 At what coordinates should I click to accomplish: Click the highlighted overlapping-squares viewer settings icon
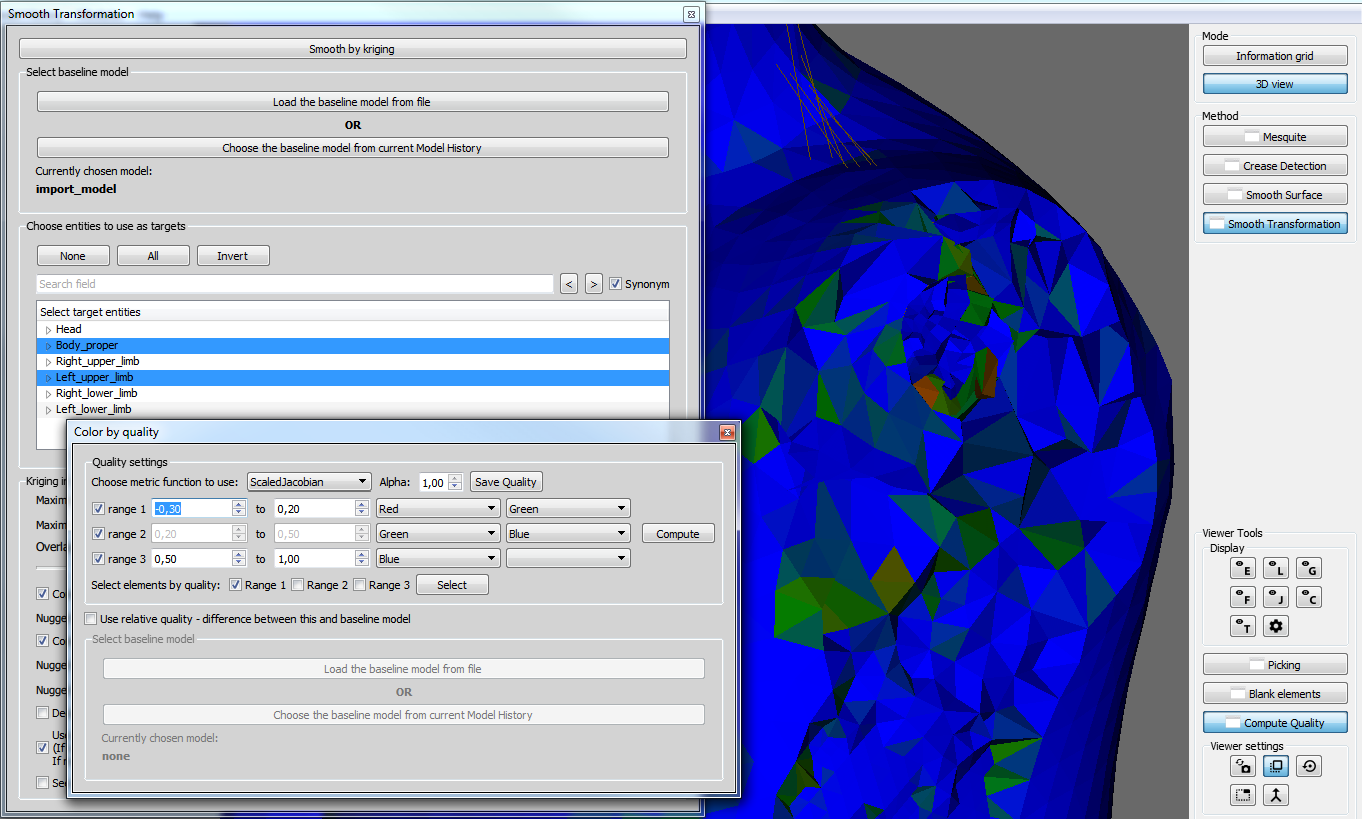[x=1275, y=767]
